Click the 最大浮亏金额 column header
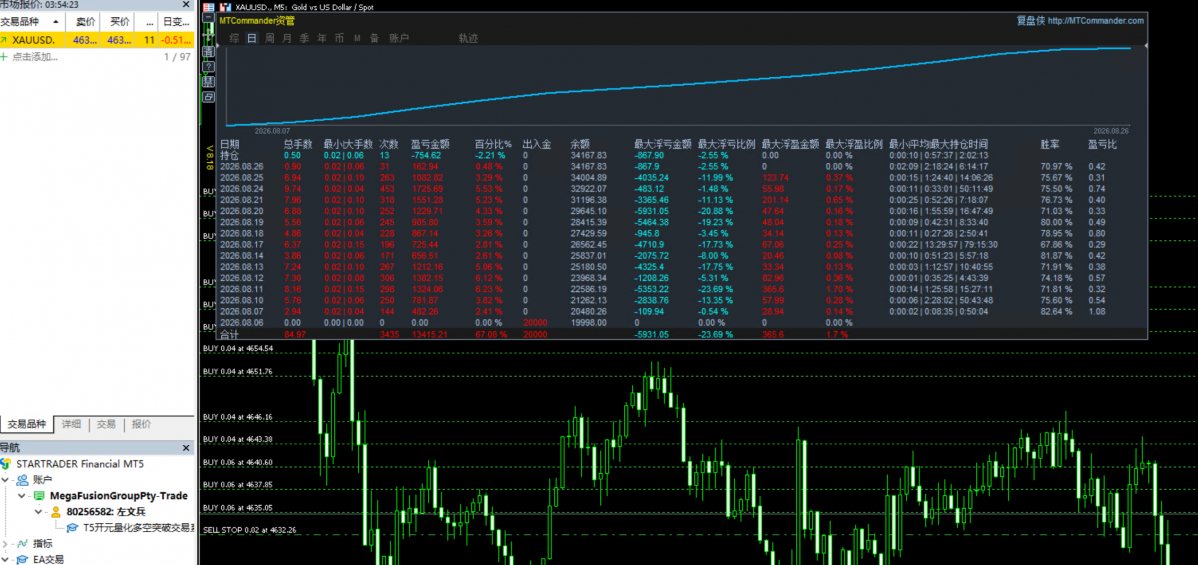 click(662, 144)
